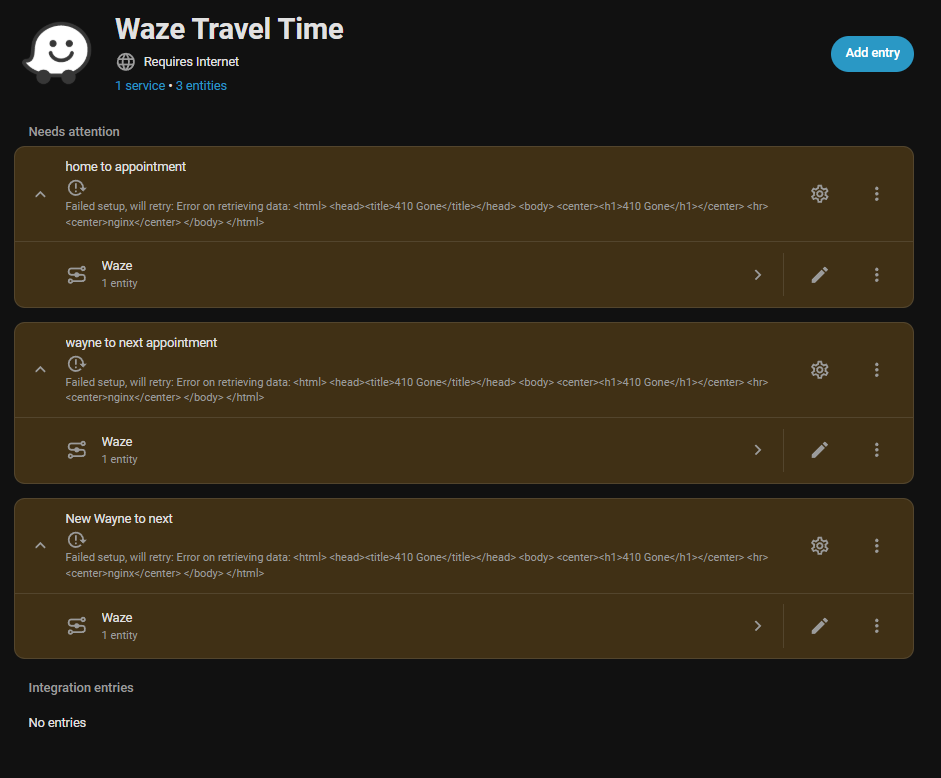Select Waze row under wayne to next appointment

(x=400, y=450)
